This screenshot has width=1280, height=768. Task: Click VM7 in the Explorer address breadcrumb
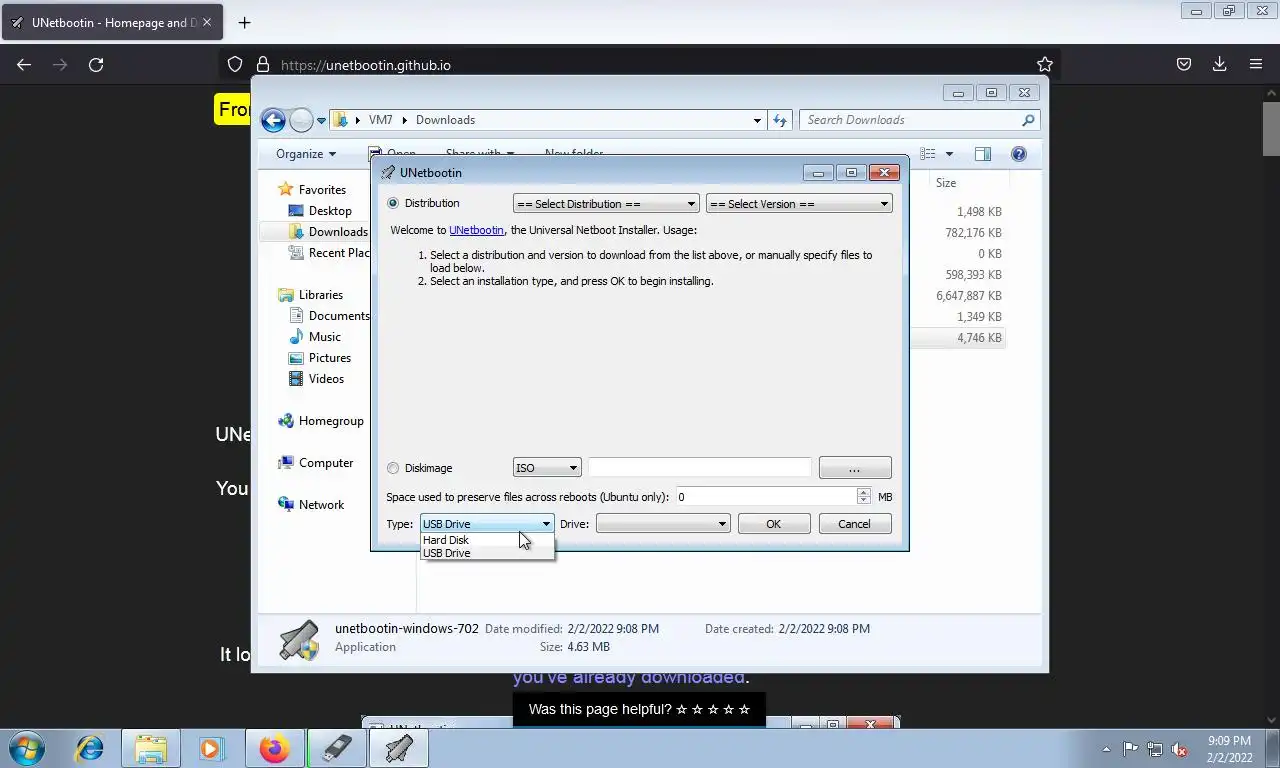pyautogui.click(x=380, y=120)
